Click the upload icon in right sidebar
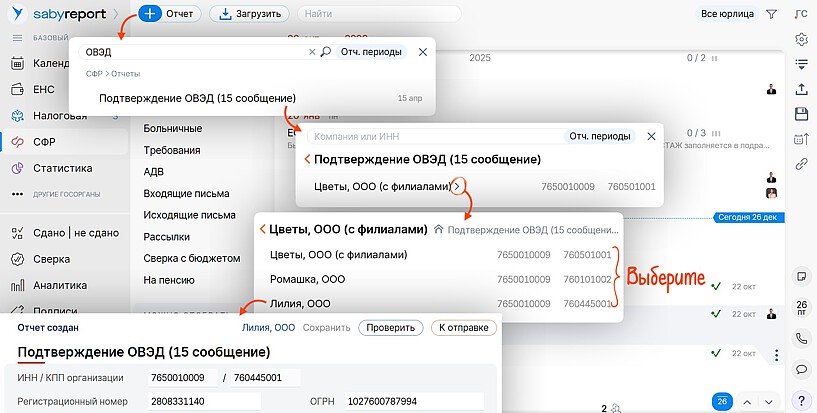 tap(801, 89)
